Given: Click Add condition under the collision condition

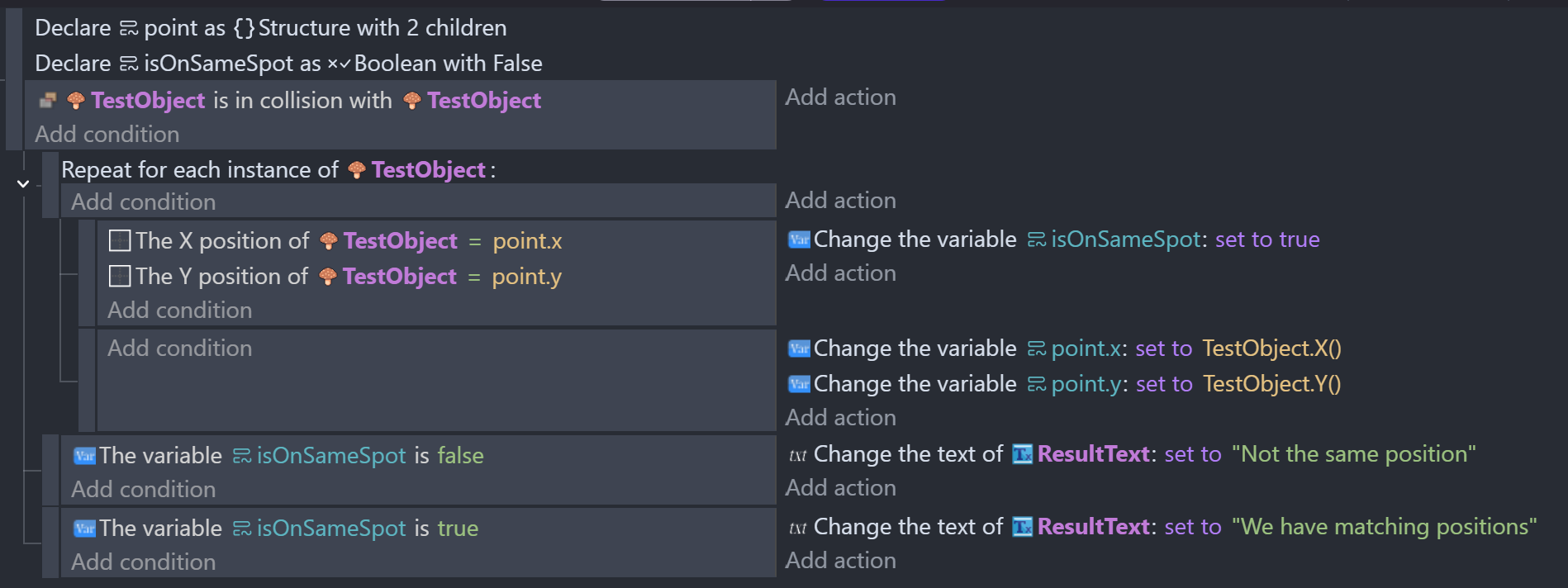Looking at the screenshot, I should point(107,135).
